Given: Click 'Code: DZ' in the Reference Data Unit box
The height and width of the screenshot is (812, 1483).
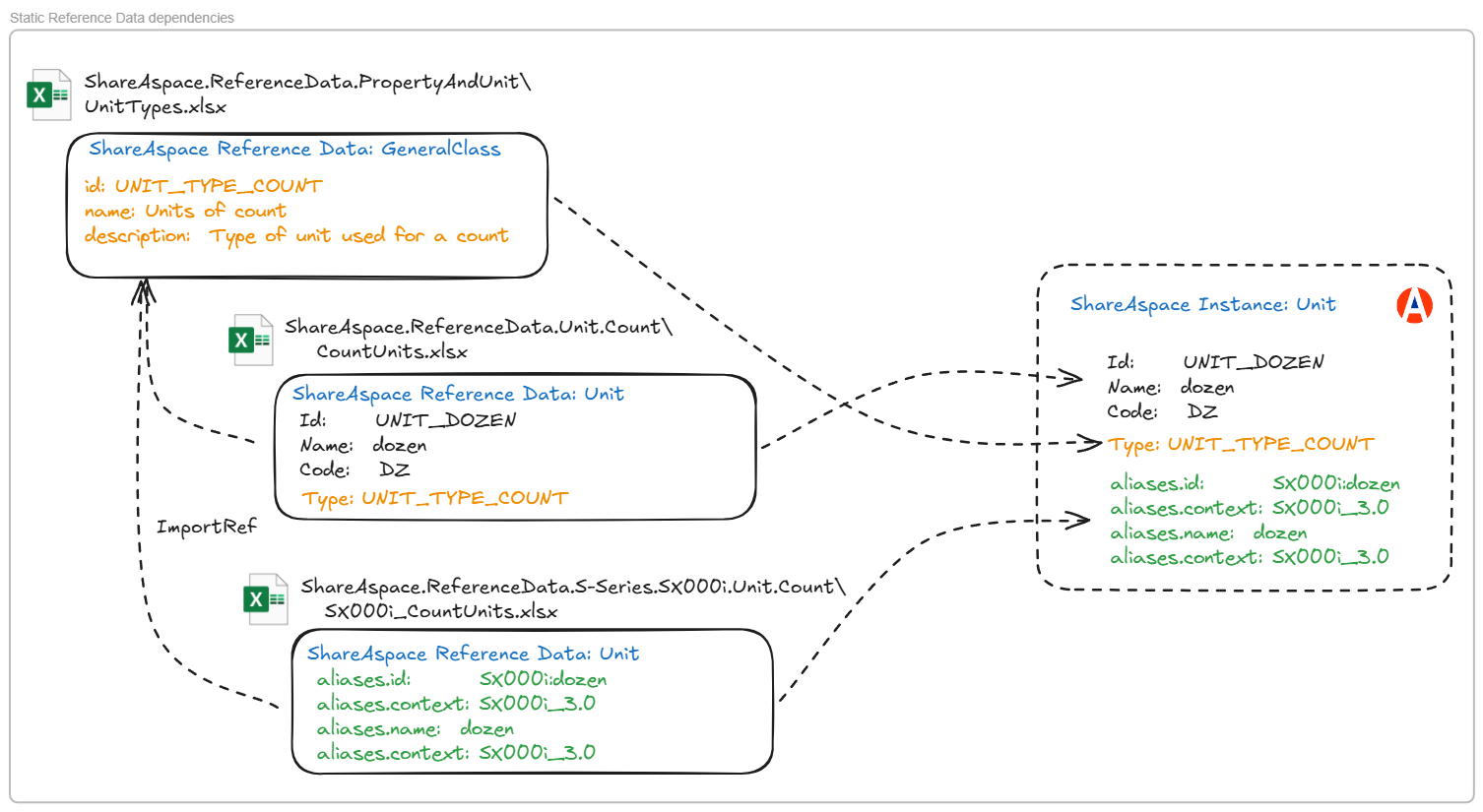Looking at the screenshot, I should point(355,469).
